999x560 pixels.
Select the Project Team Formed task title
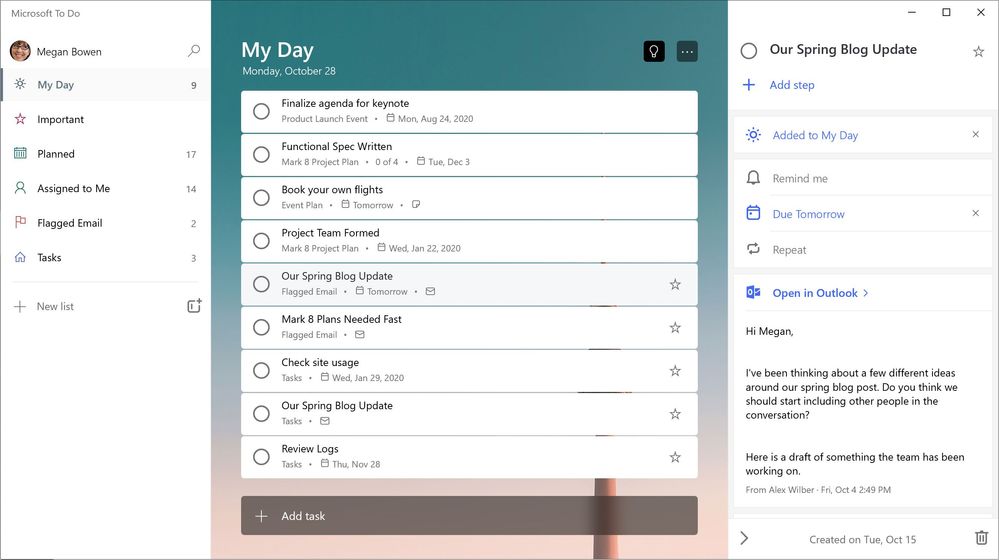click(330, 233)
